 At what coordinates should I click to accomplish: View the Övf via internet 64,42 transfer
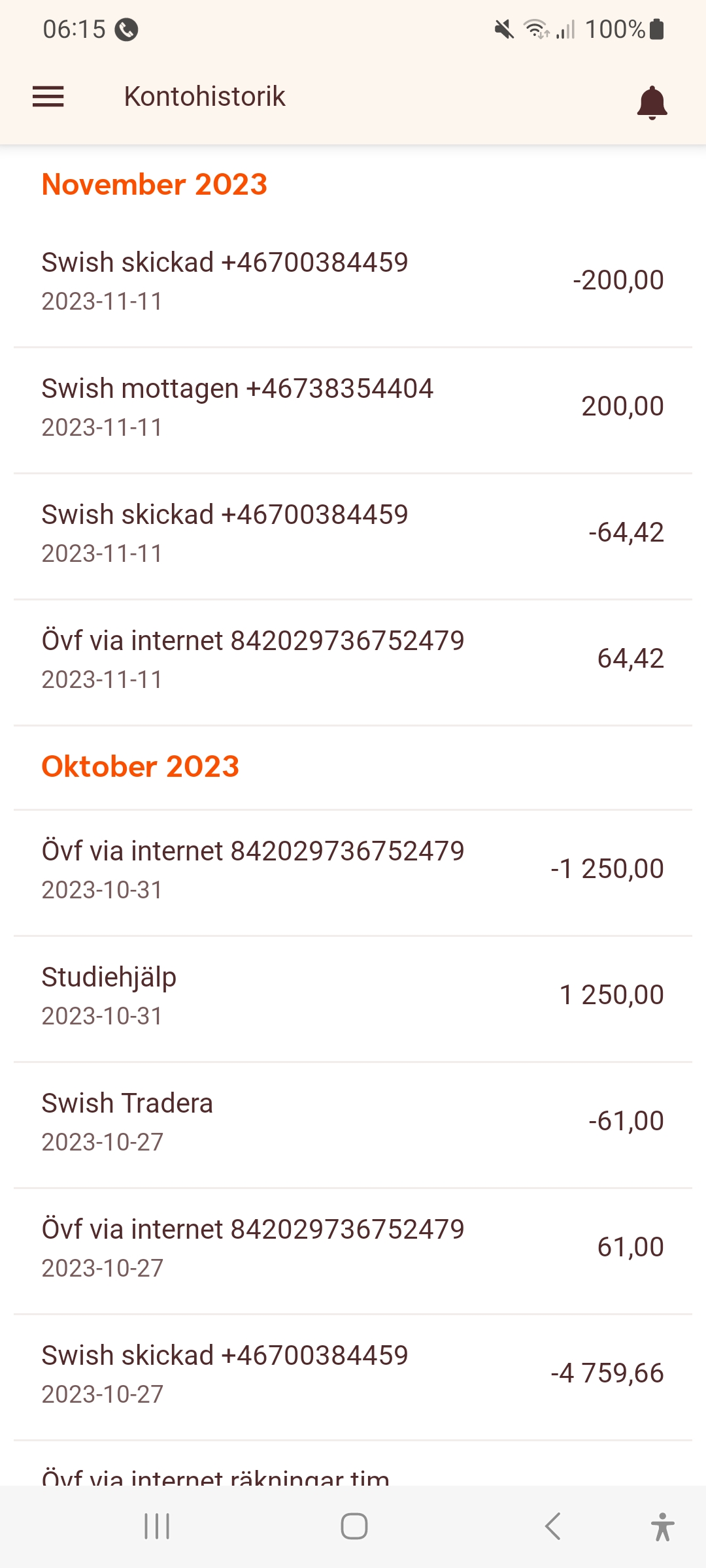point(353,659)
